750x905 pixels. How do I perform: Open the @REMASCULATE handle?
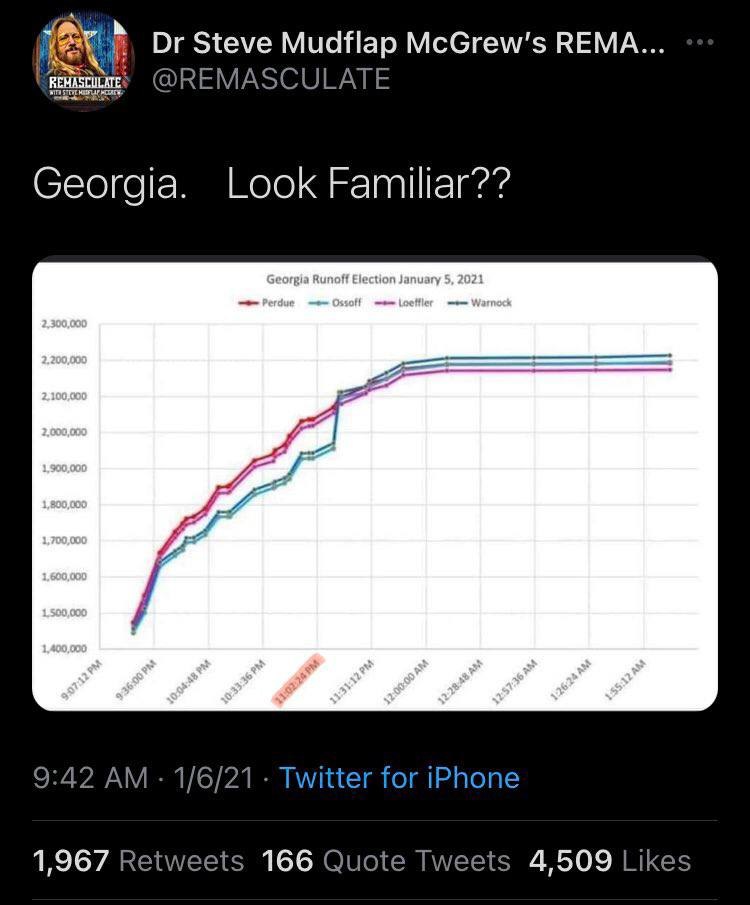pyautogui.click(x=271, y=78)
